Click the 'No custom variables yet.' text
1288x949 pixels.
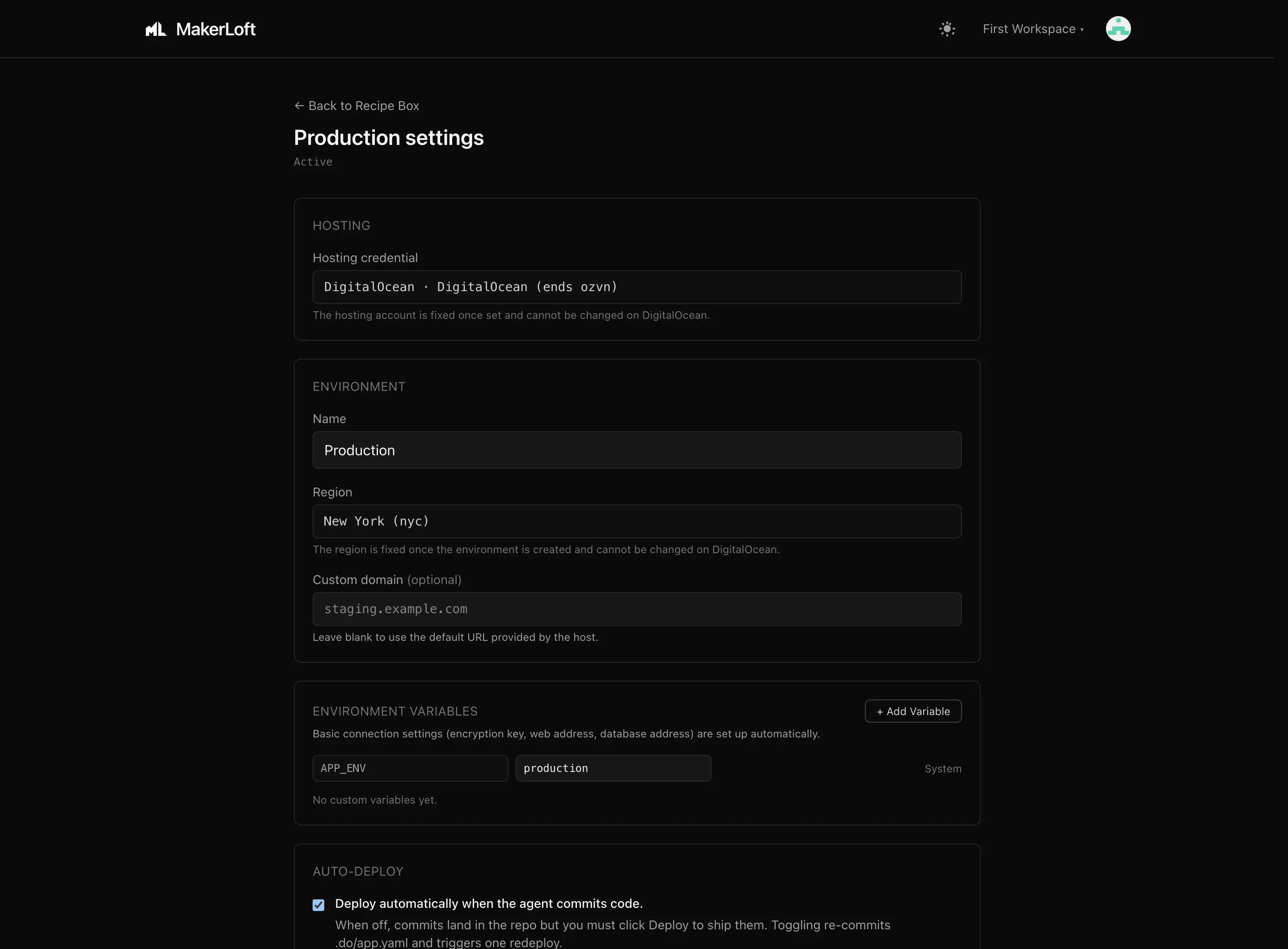375,800
